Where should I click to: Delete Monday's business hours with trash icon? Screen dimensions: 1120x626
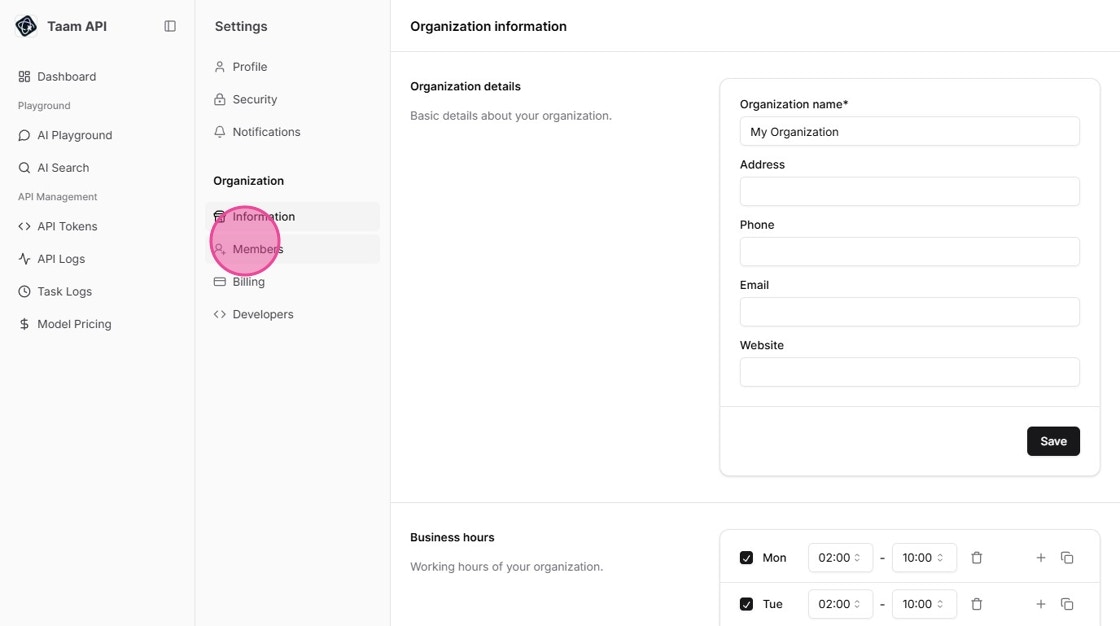976,557
